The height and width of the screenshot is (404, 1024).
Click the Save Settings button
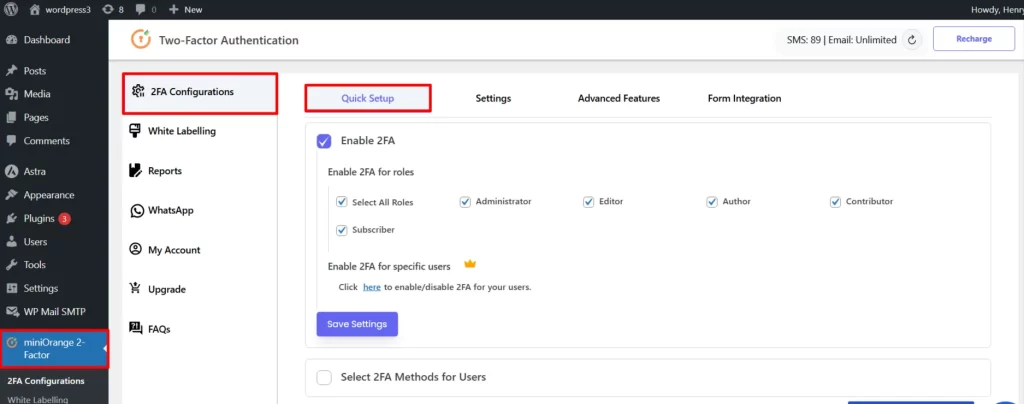(358, 324)
